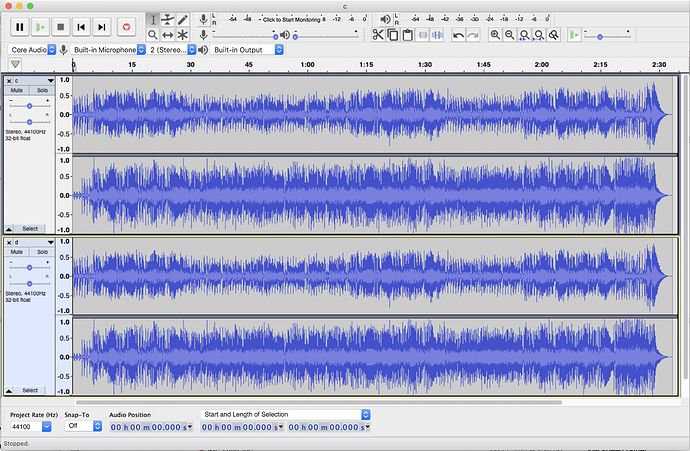The image size is (690, 451).
Task: Click the green timeline playhead triangle
Action: (x=15, y=65)
